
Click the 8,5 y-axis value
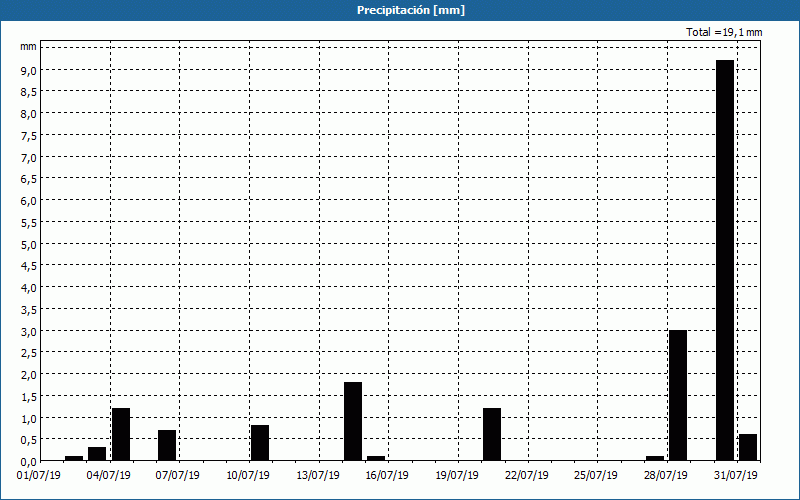(29, 92)
